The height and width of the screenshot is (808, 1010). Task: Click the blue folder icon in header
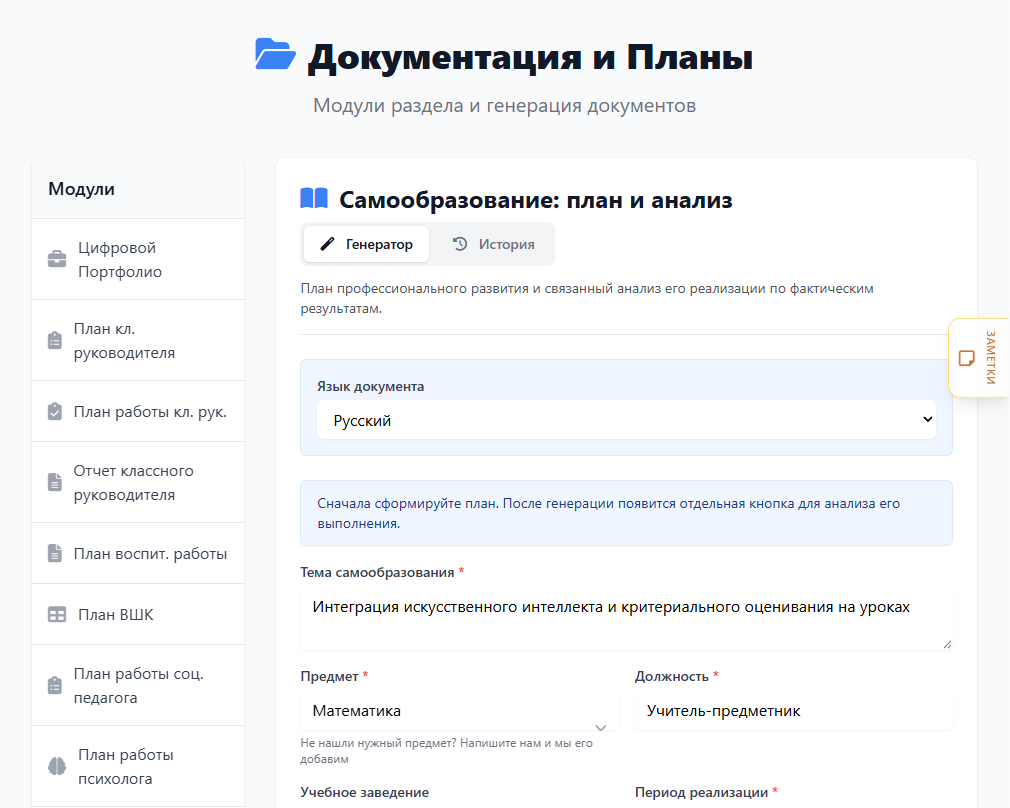(x=275, y=54)
